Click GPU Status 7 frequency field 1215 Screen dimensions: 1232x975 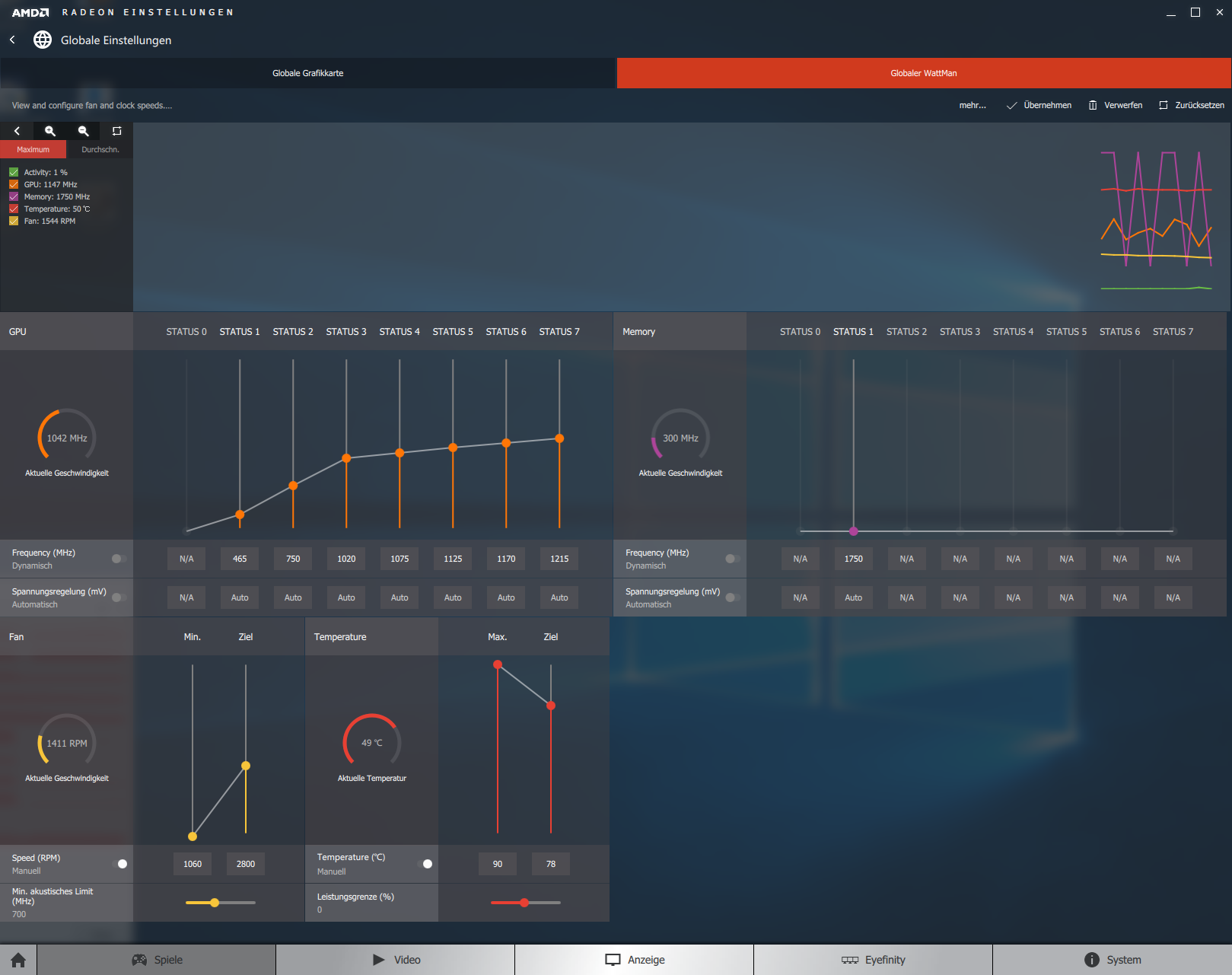click(x=559, y=559)
